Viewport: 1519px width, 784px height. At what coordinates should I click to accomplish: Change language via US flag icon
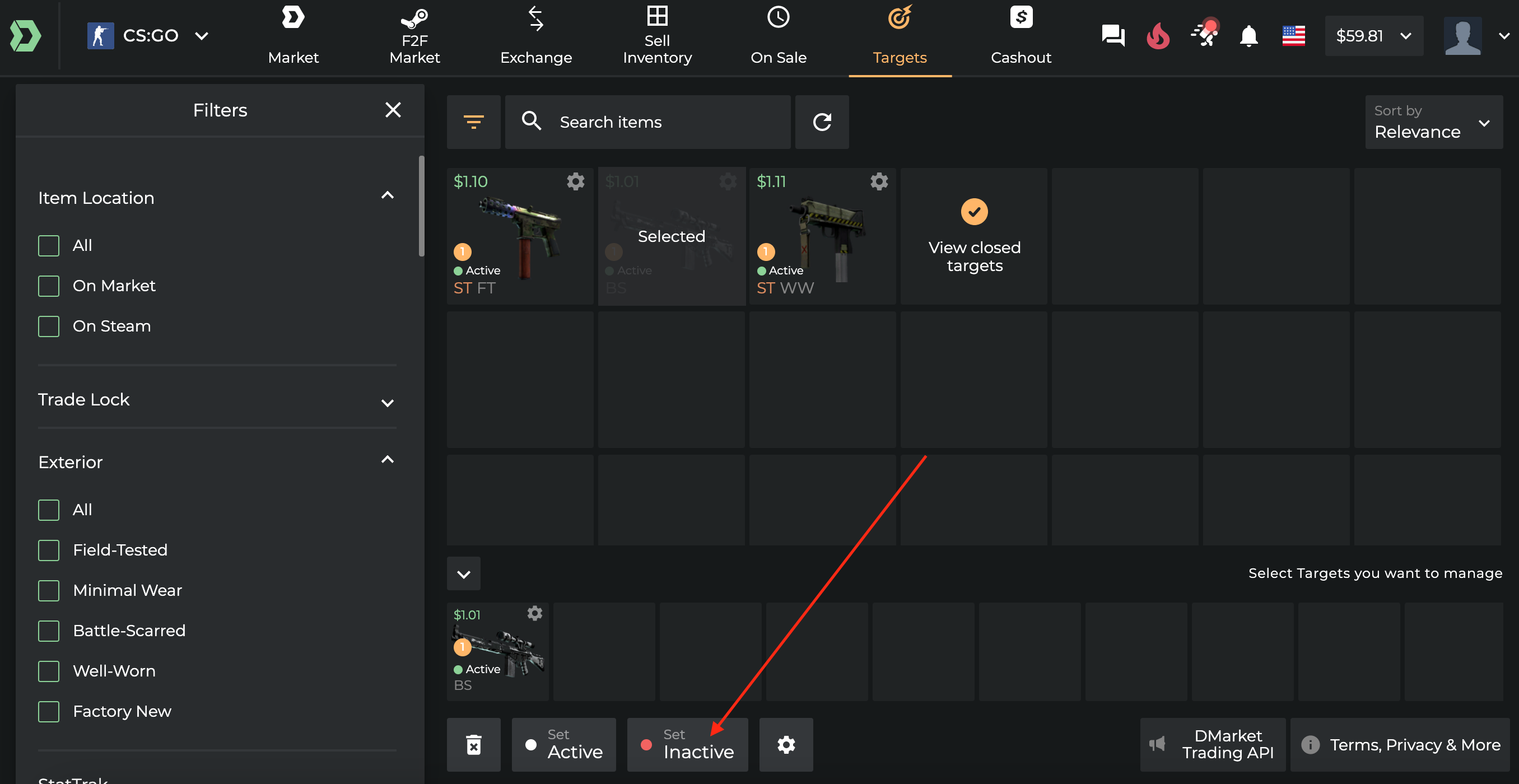coord(1293,36)
